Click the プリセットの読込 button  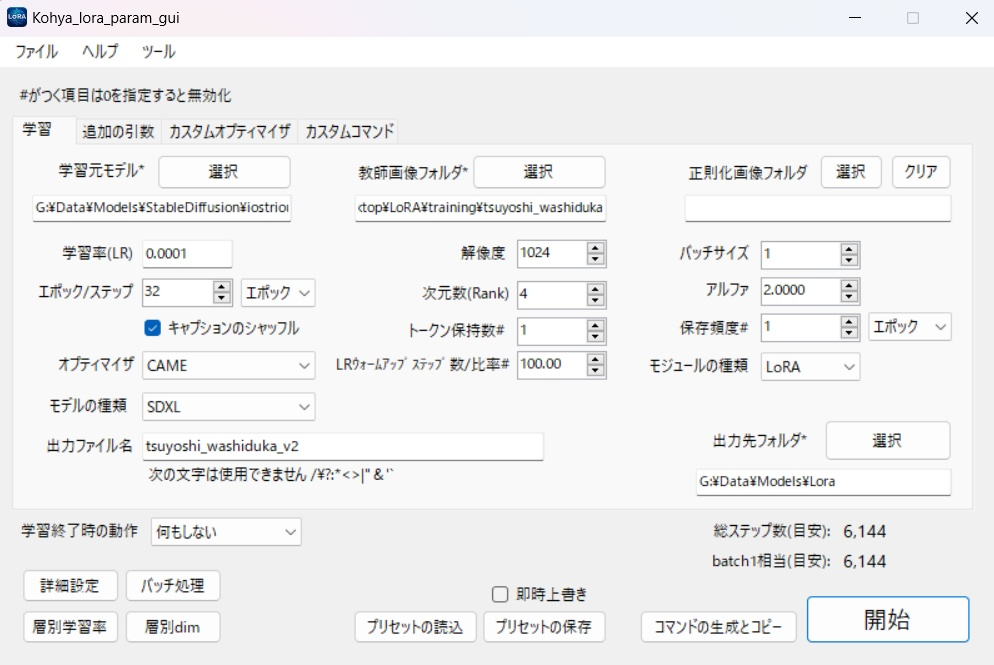click(x=415, y=627)
